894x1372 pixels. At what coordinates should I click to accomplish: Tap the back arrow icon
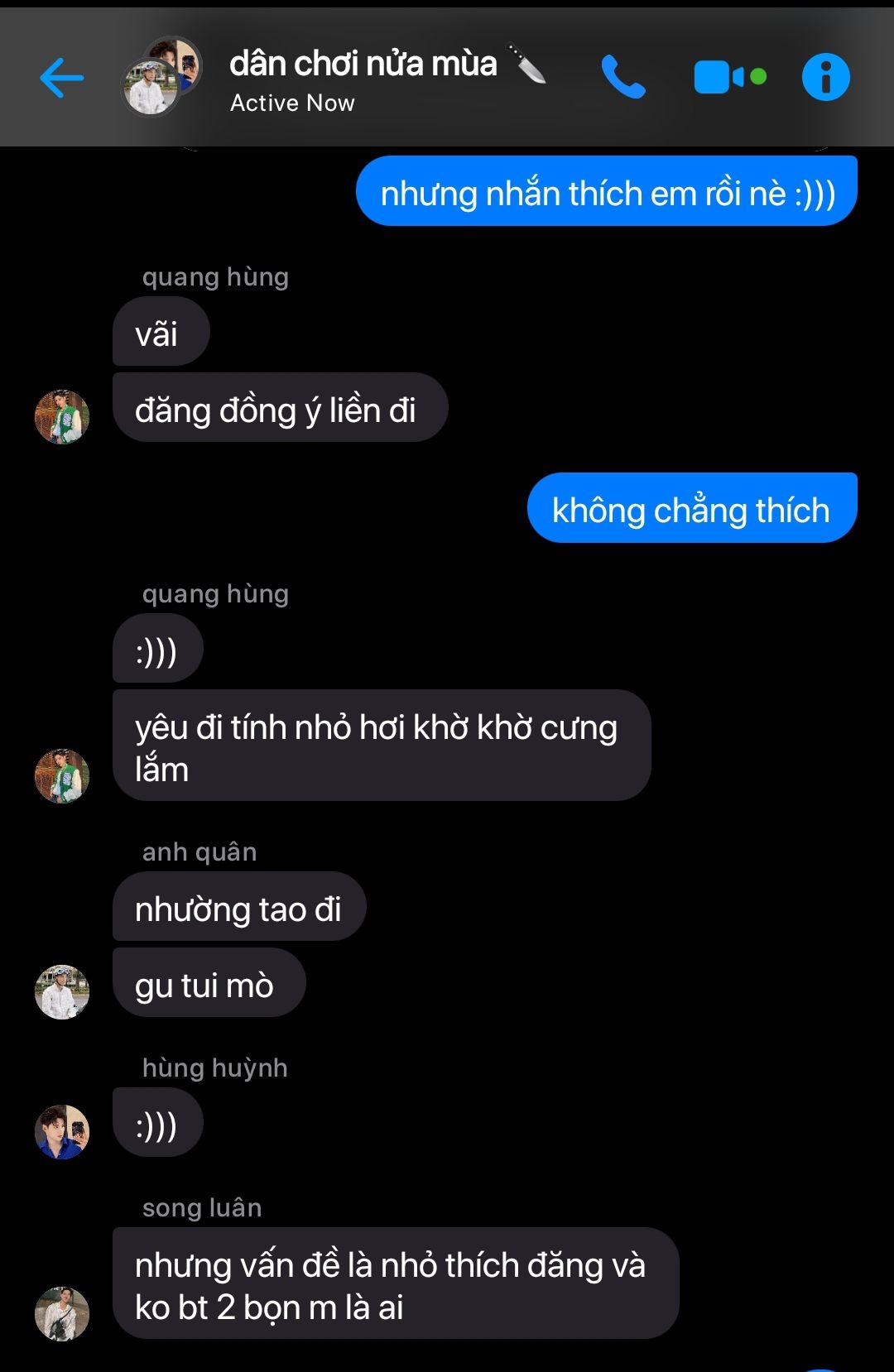point(62,78)
